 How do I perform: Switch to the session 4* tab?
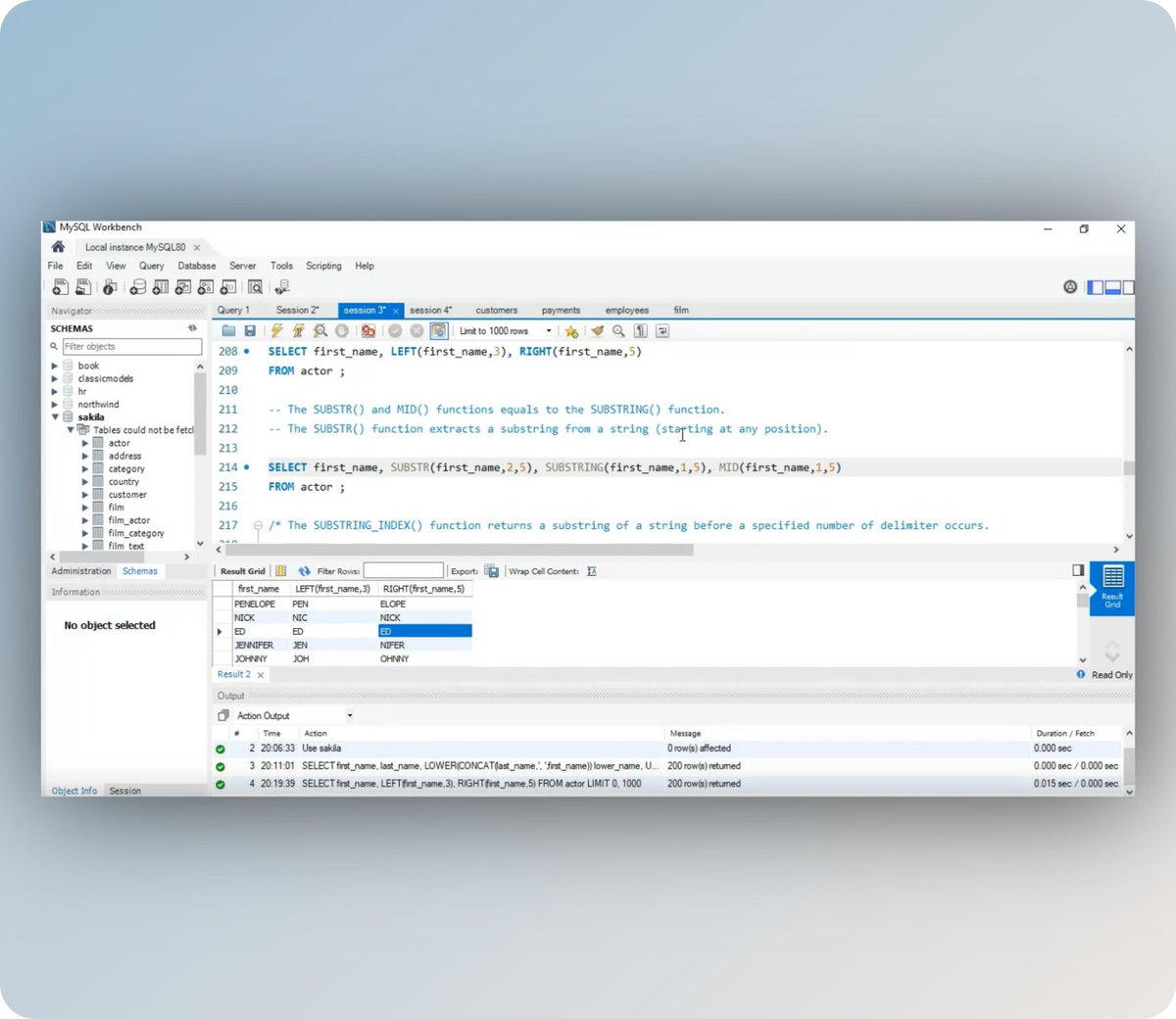point(431,311)
